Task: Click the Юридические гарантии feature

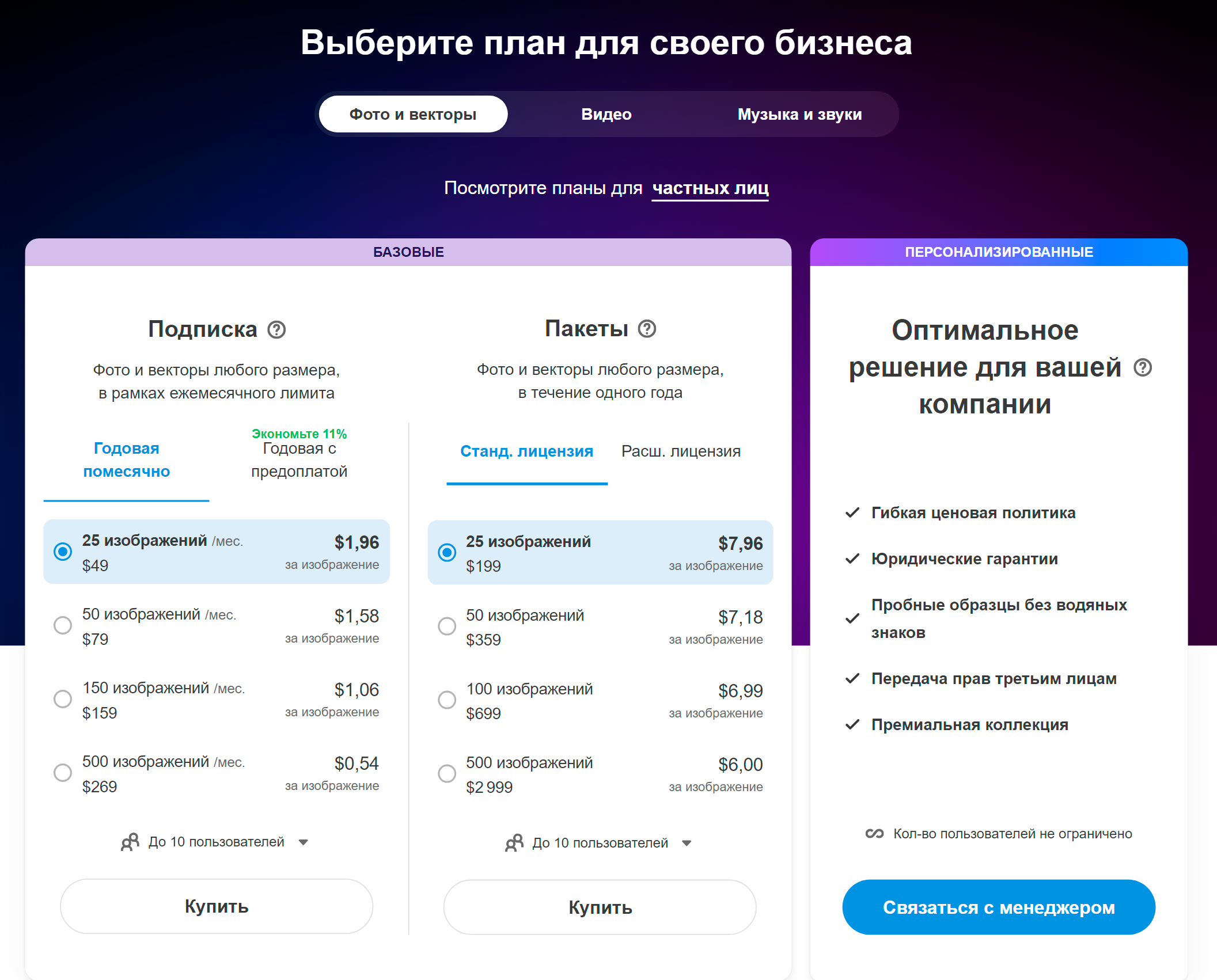Action: click(x=964, y=559)
